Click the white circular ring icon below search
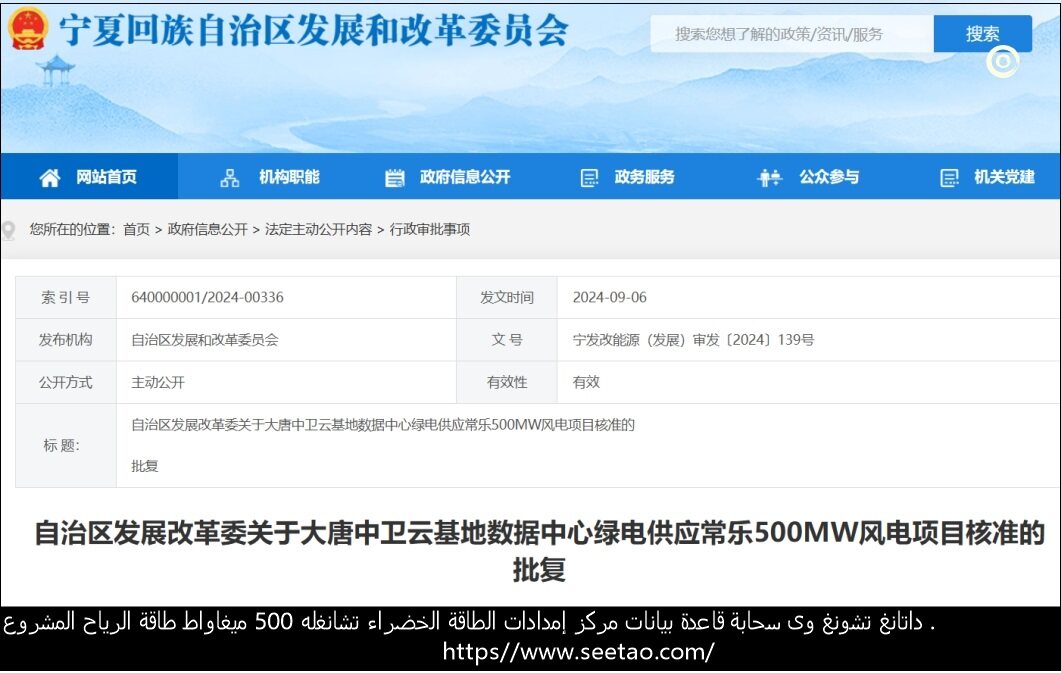Image resolution: width=1061 pixels, height=673 pixels. (1002, 63)
